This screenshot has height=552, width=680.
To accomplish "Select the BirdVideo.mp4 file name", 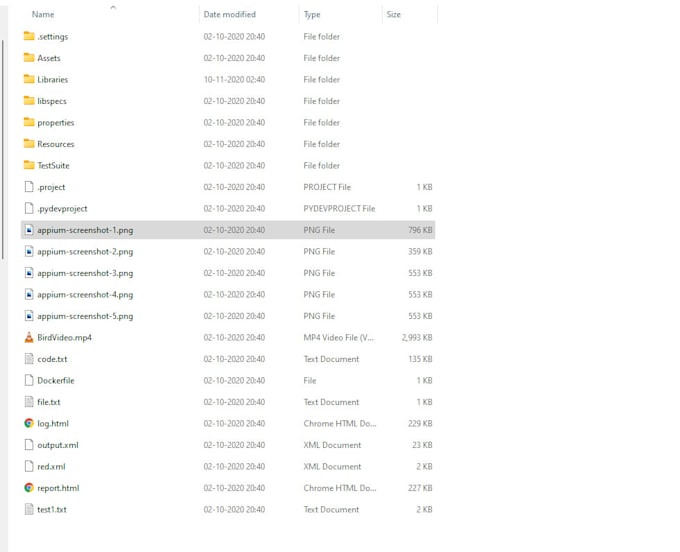I will (64, 337).
